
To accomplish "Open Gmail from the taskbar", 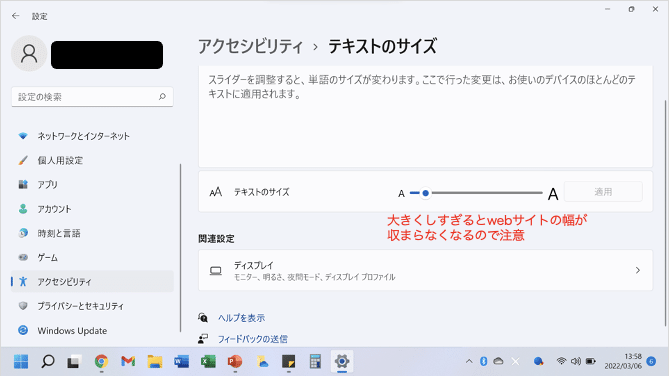I will click(x=128, y=361).
